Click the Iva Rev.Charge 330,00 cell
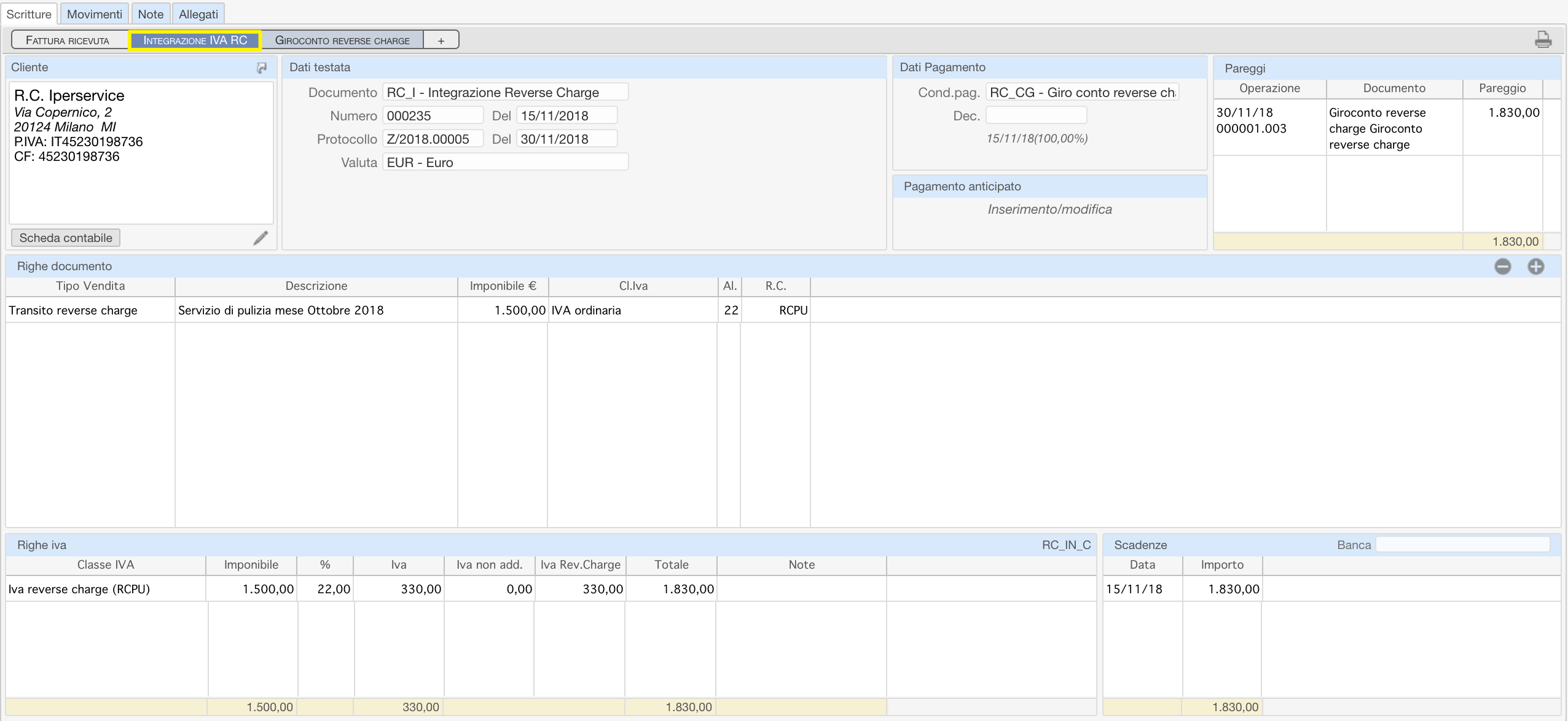 tap(580, 589)
